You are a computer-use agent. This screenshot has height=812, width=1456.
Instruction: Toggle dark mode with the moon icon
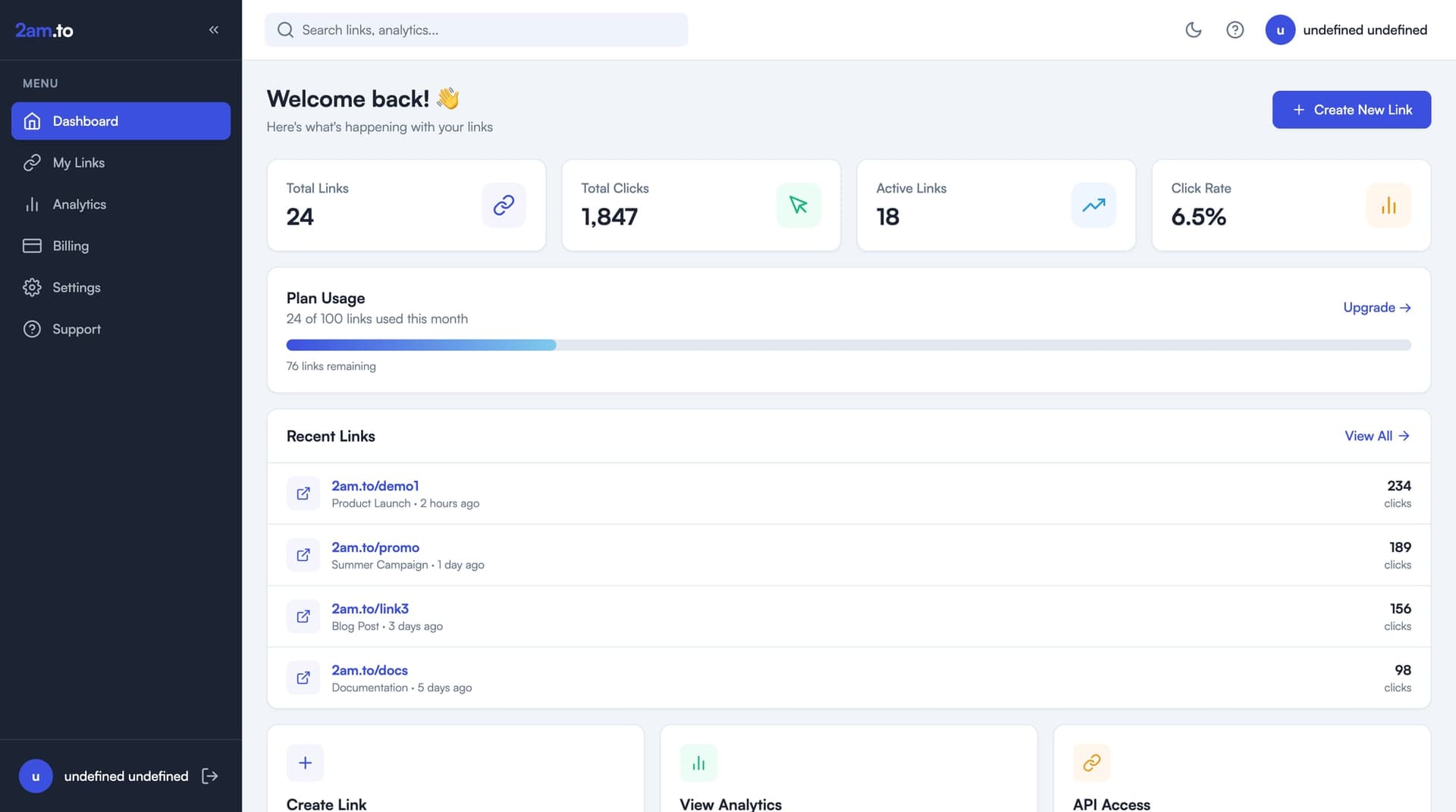[x=1193, y=30]
